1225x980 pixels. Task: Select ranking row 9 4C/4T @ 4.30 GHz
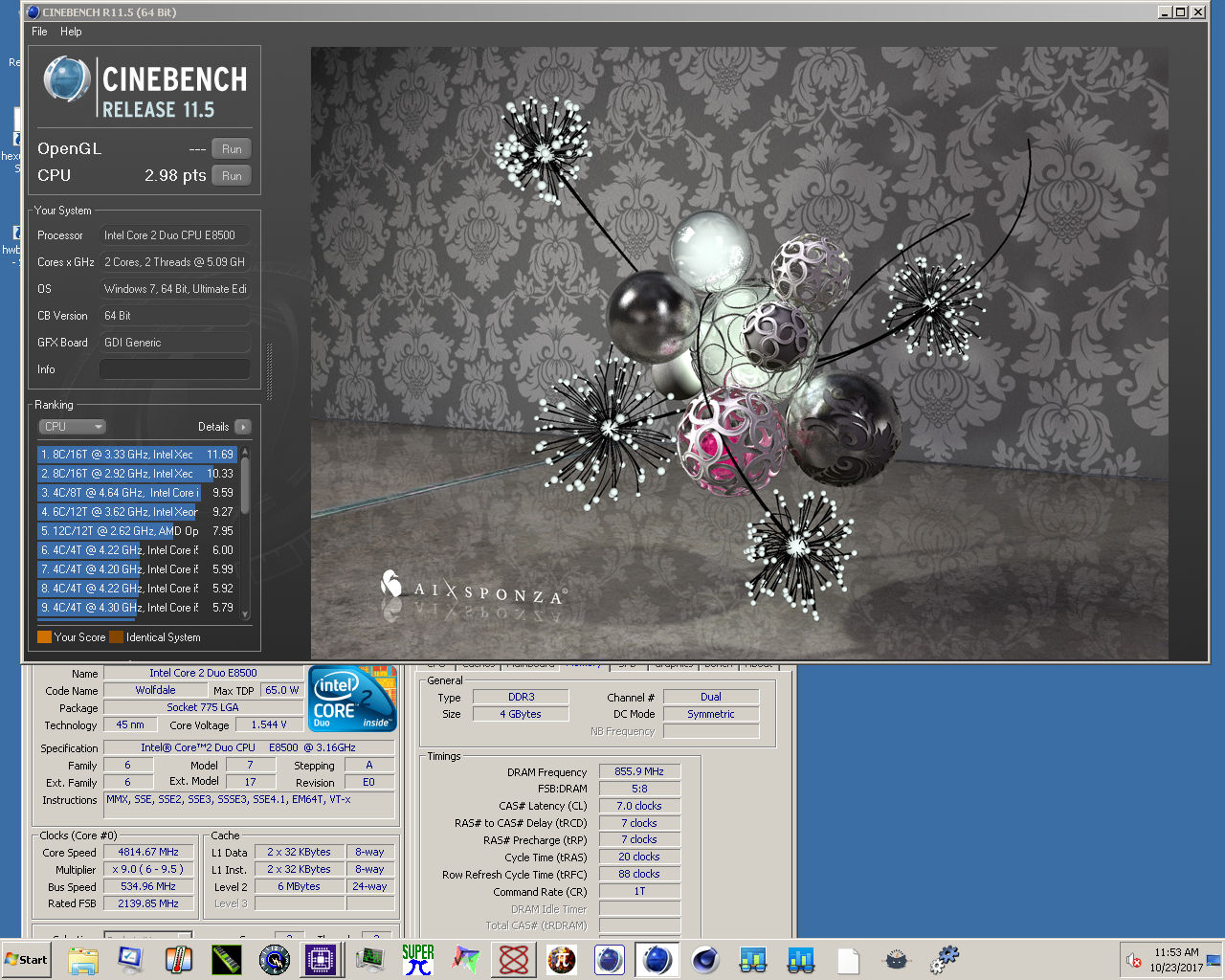[x=138, y=608]
